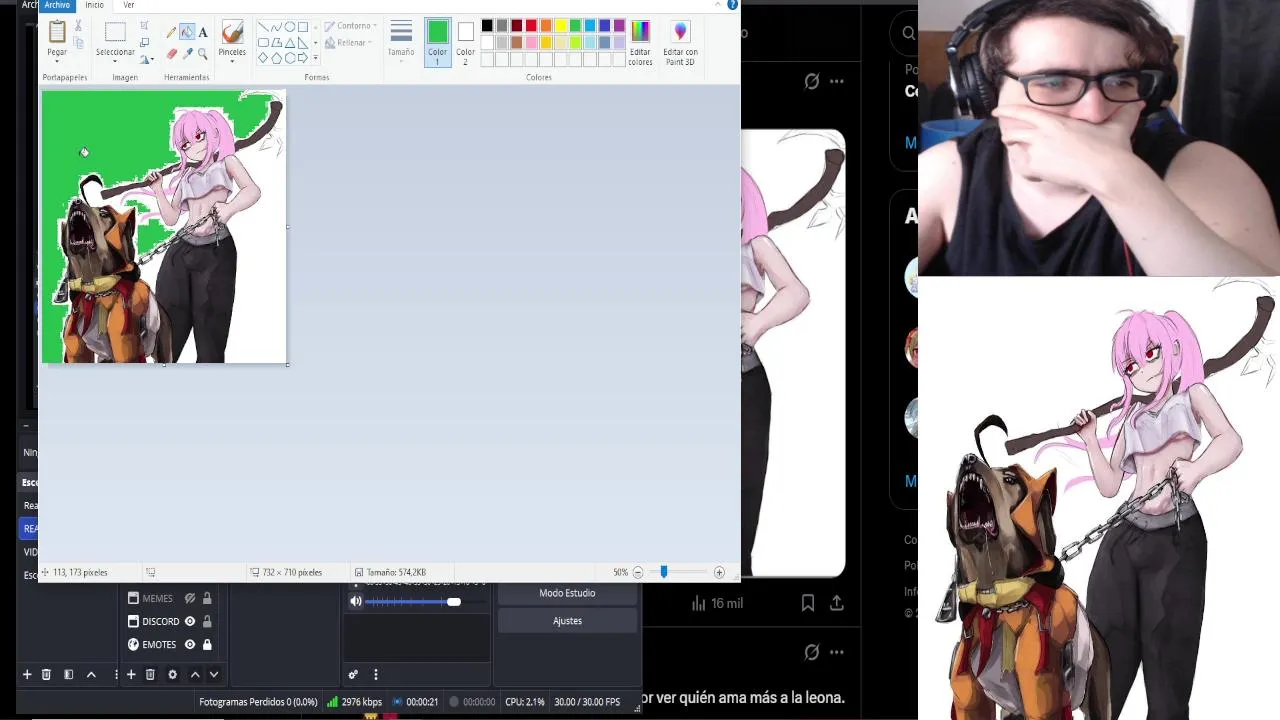
Task: Click Paint help question mark icon
Action: click(x=732, y=5)
